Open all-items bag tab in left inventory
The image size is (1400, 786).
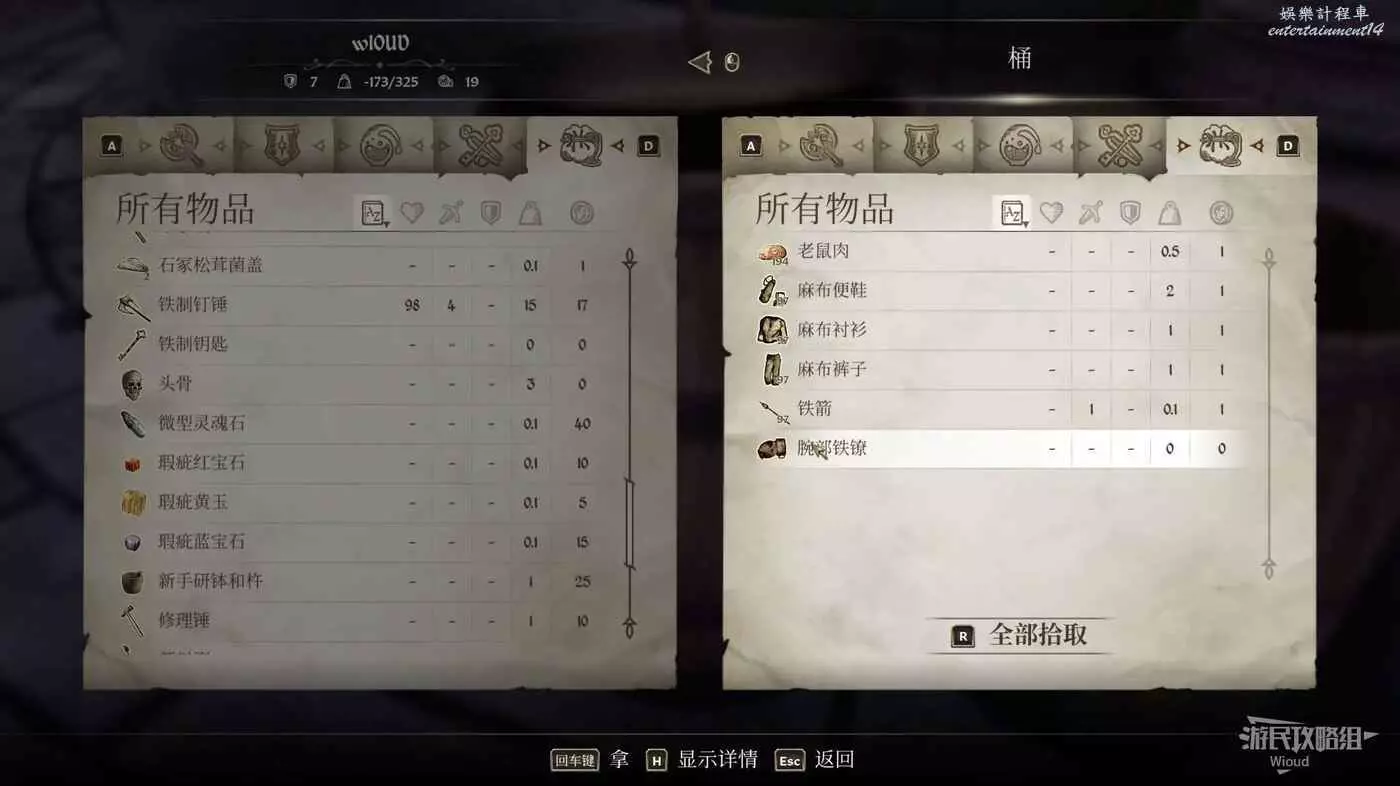pos(581,146)
